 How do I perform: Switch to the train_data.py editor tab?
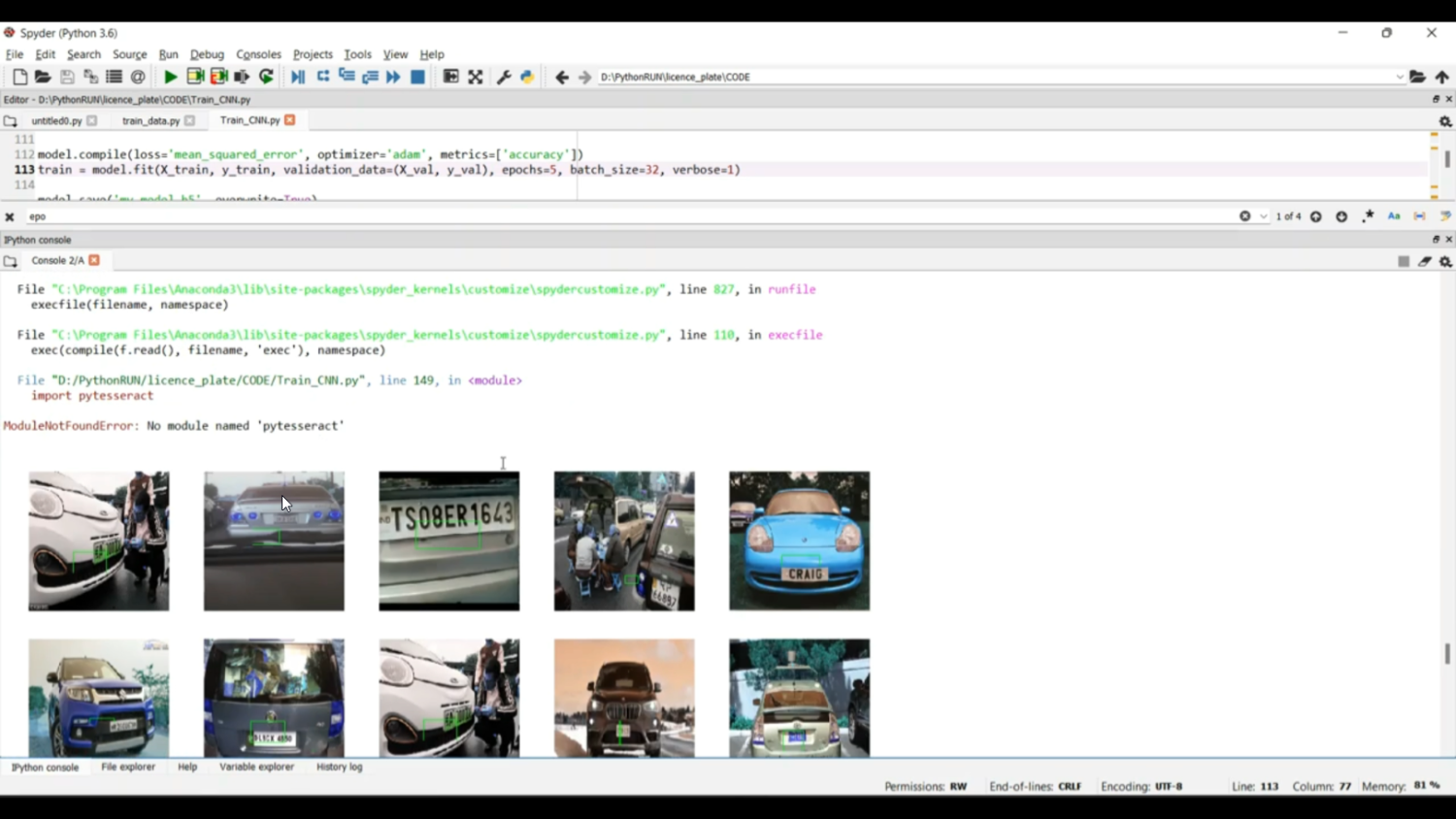pyautogui.click(x=151, y=119)
